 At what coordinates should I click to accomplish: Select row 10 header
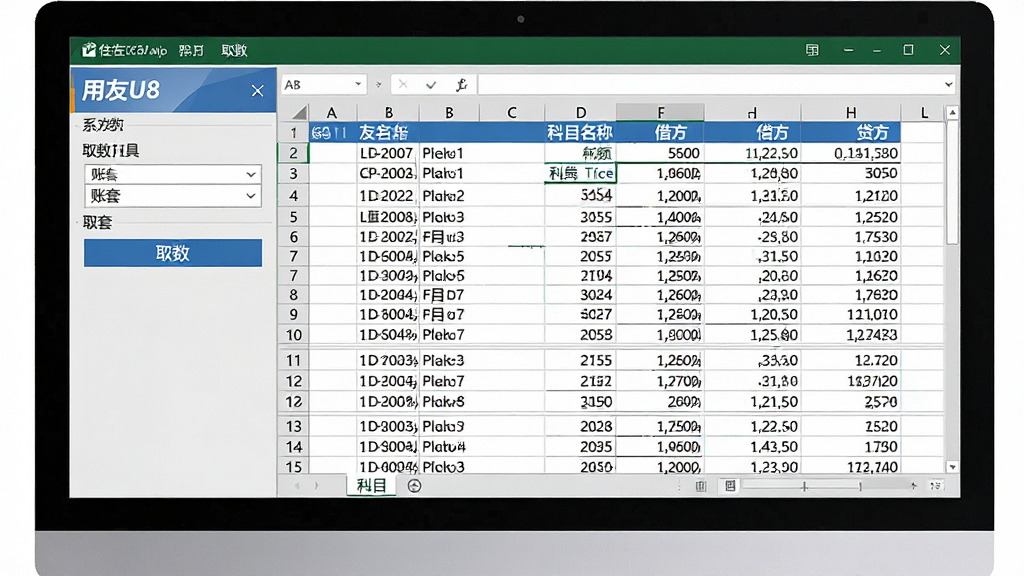pos(294,334)
